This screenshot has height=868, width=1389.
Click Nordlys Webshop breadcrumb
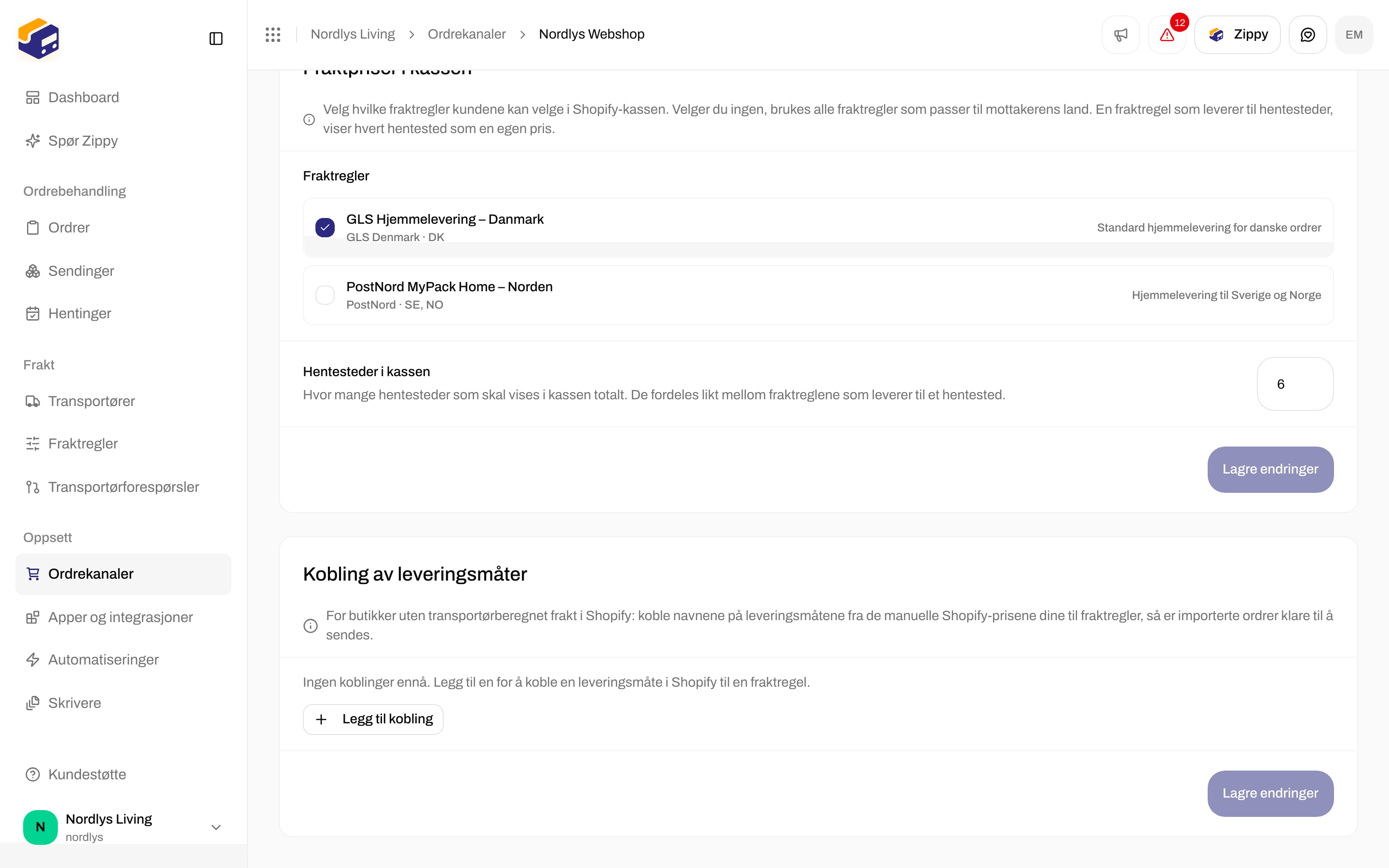coord(591,34)
